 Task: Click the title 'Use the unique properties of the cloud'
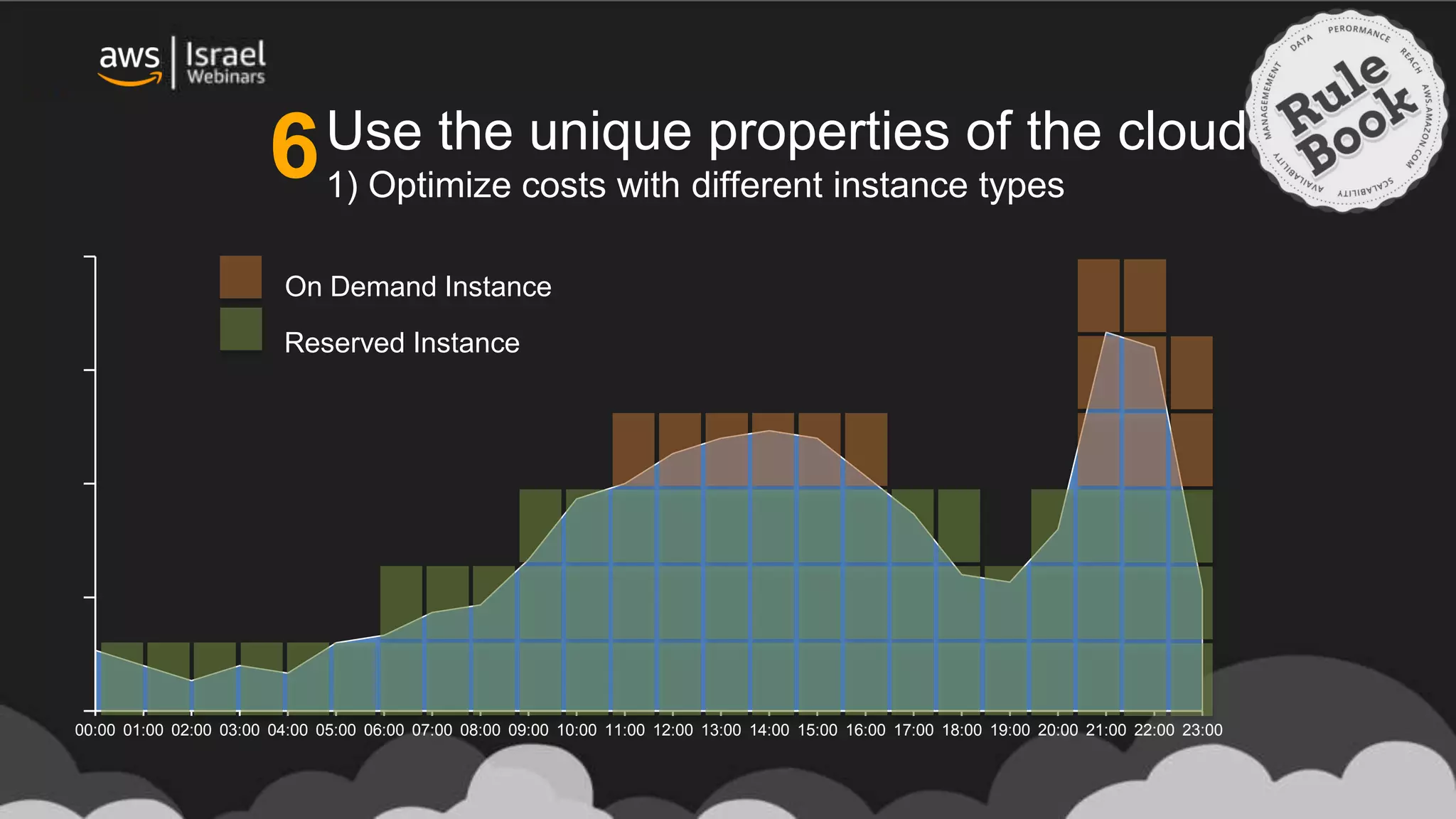point(786,132)
